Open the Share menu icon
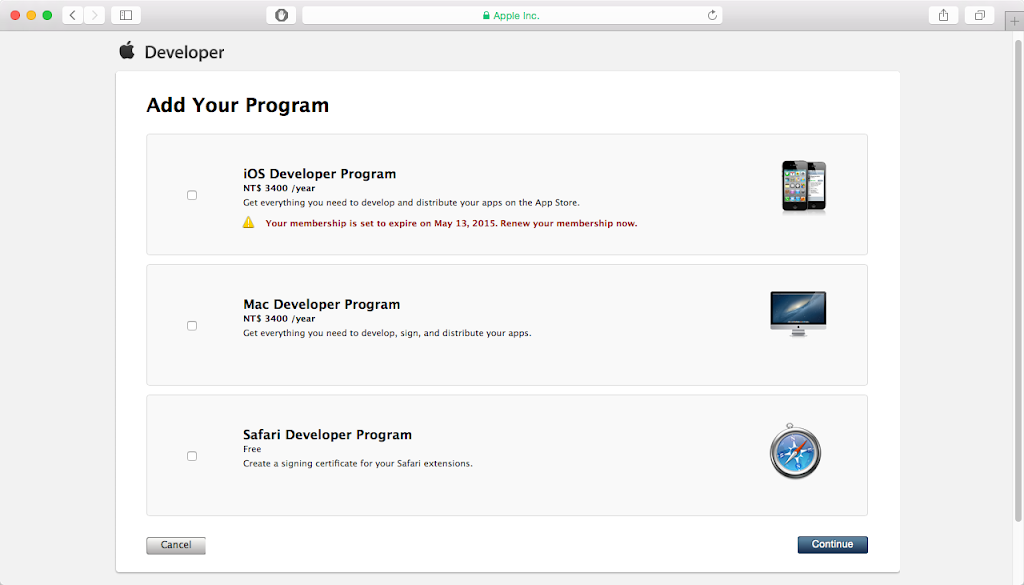Viewport: 1024px width, 585px height. point(943,15)
